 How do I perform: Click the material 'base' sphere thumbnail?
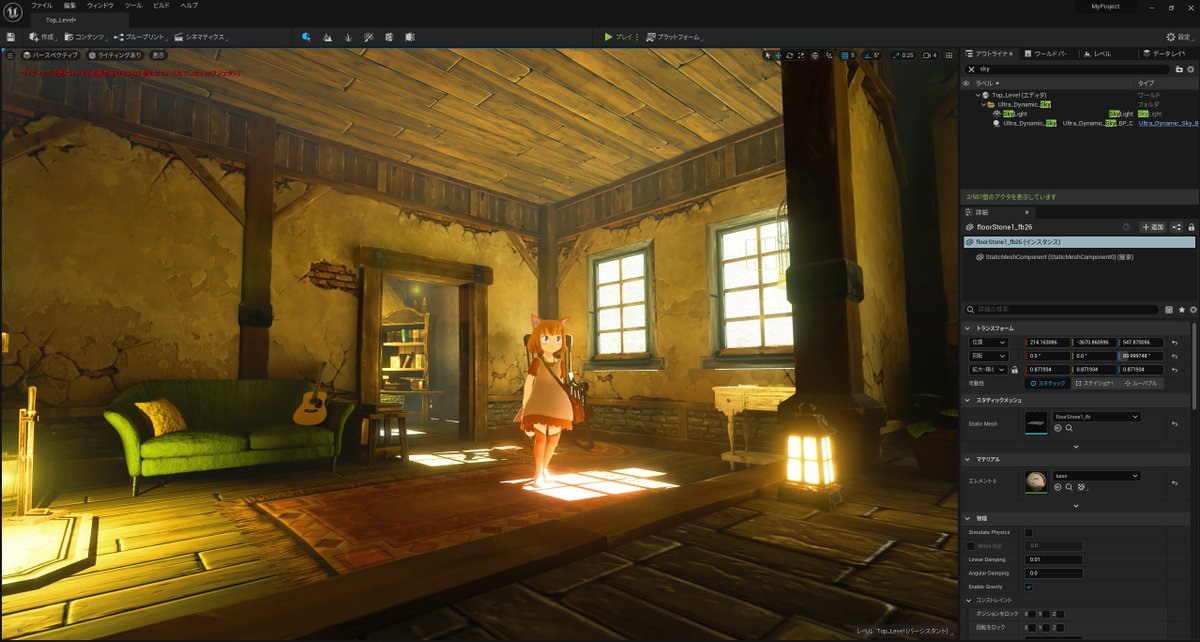(x=1036, y=481)
